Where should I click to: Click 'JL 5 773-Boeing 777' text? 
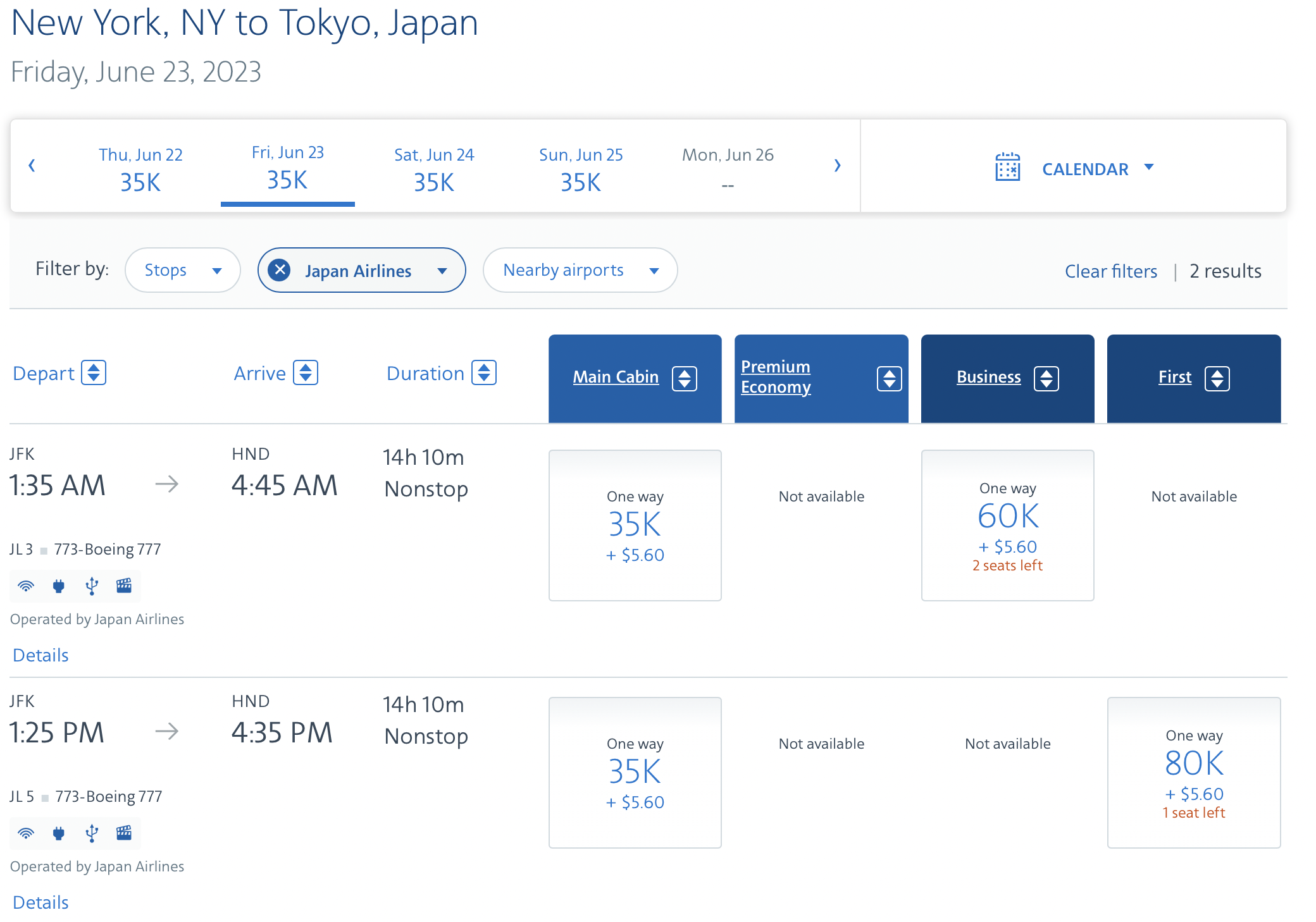[x=86, y=797]
